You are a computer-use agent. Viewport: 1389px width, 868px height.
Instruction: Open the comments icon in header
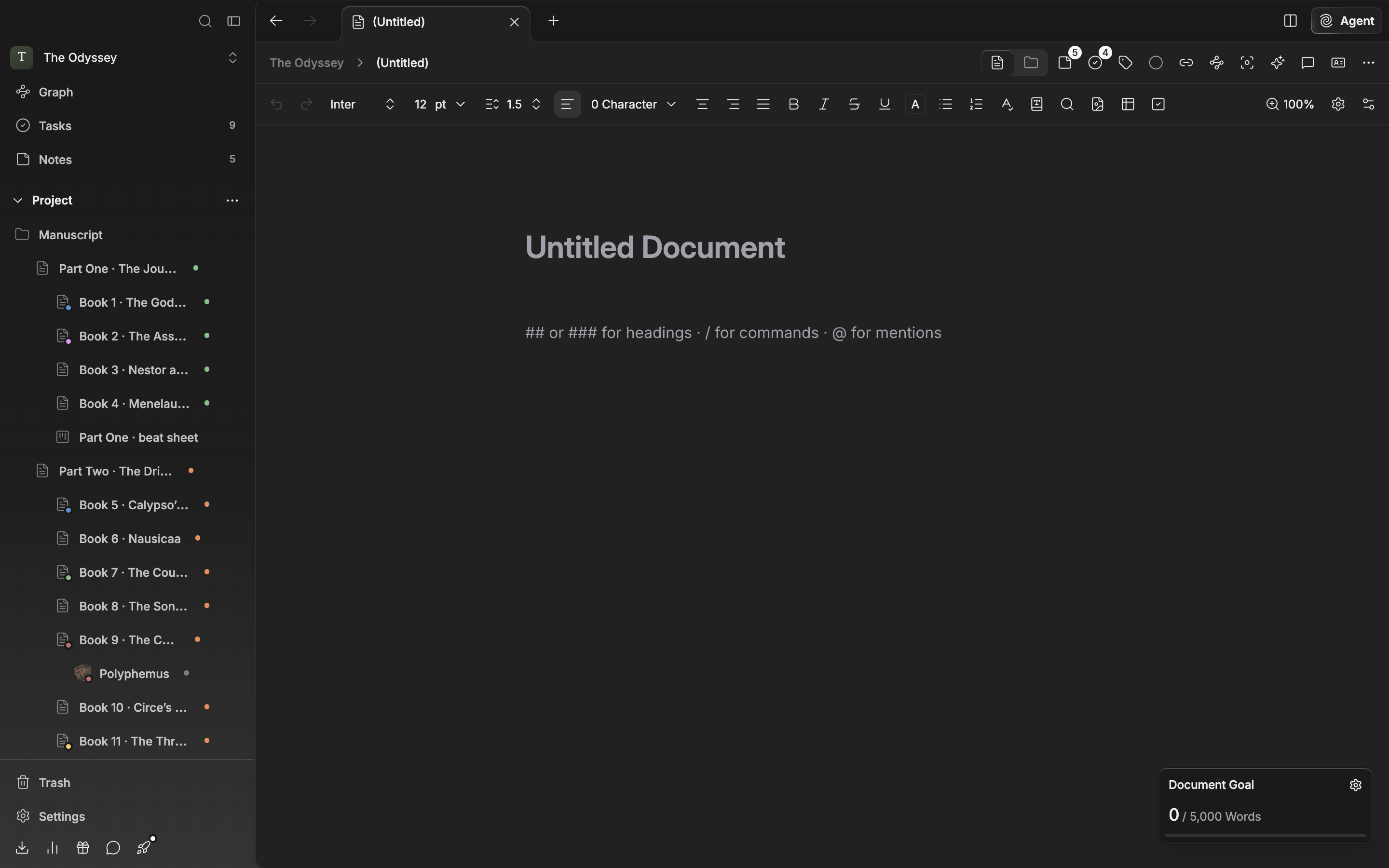click(x=1308, y=63)
